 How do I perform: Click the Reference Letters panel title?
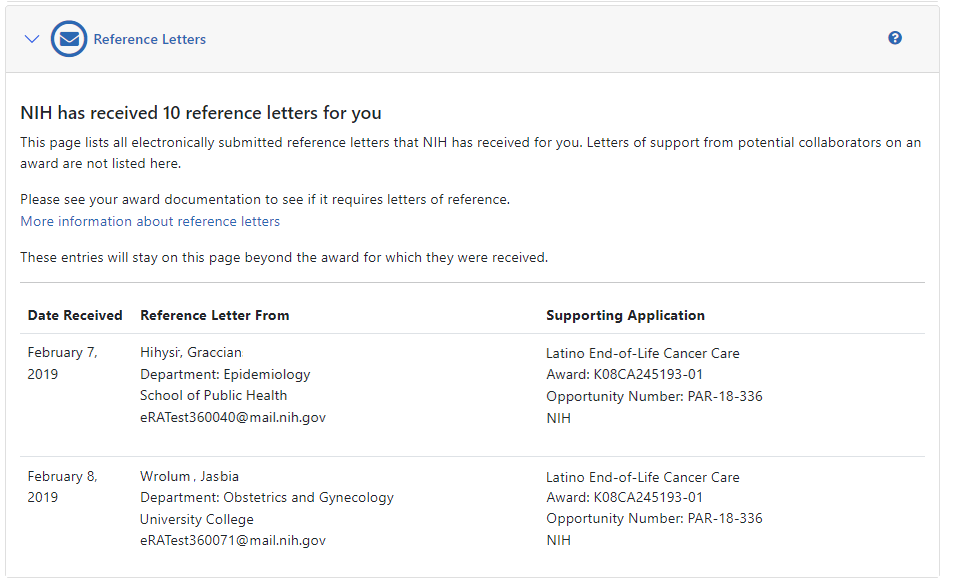149,40
